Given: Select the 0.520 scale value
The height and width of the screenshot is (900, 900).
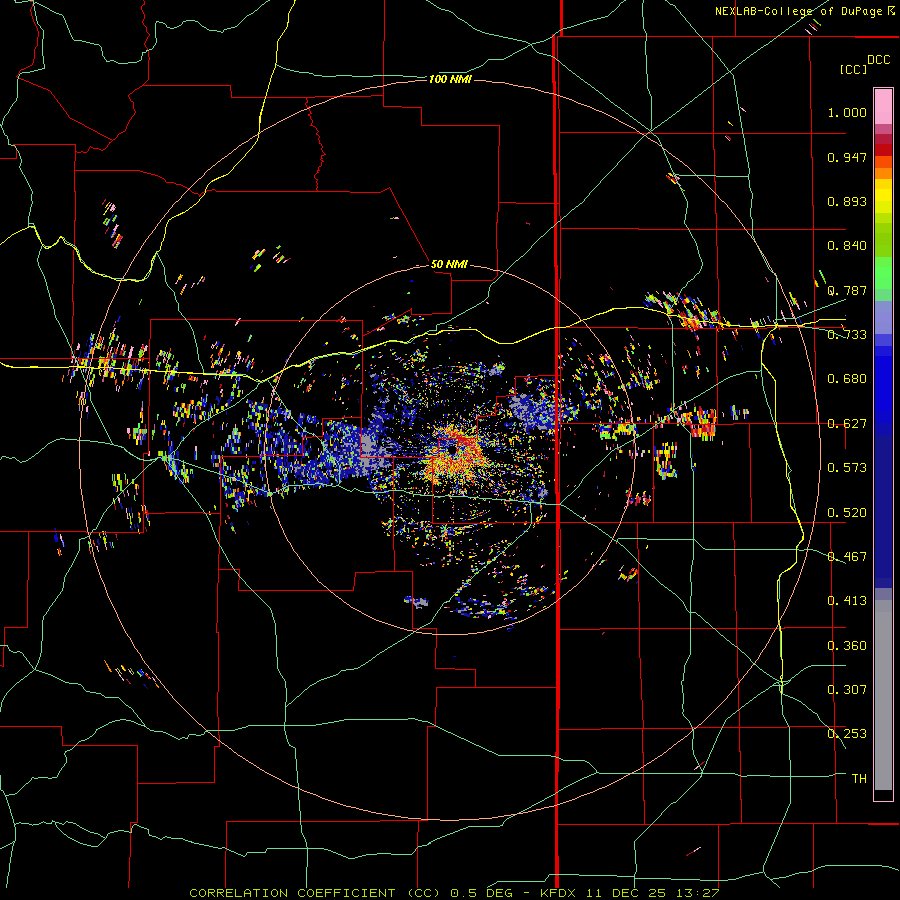Looking at the screenshot, I should 847,513.
